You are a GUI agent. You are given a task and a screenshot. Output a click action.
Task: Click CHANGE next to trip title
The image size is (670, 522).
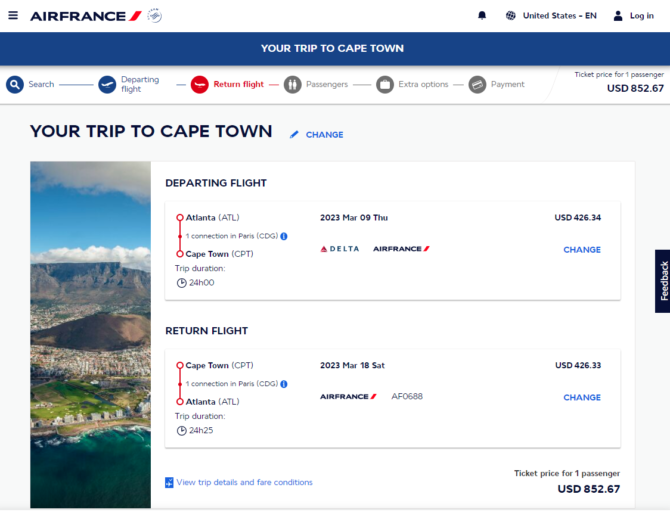324,135
